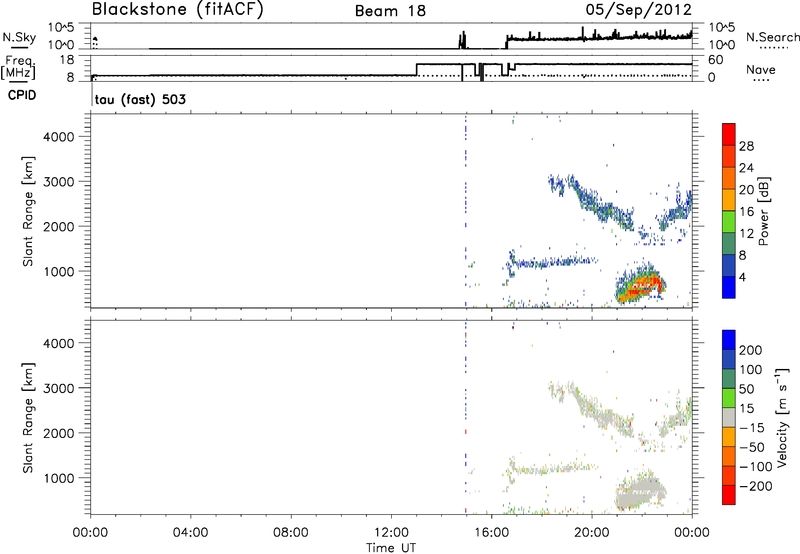800x554 pixels.
Task: Click the "Slant Range [km]" label of power panel
Action: (x=28, y=212)
